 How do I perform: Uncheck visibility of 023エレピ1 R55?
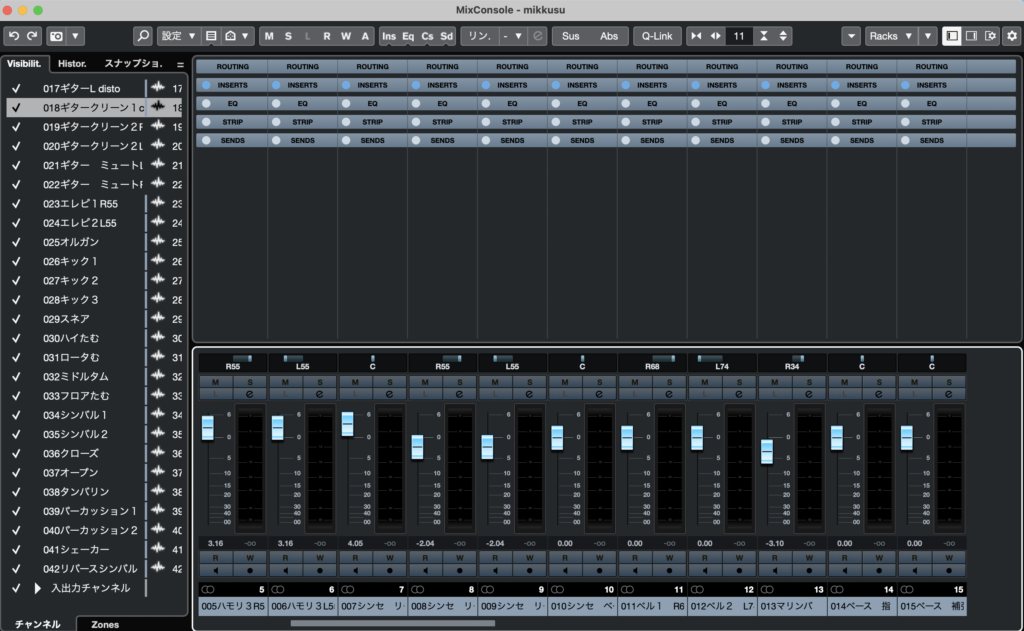click(x=16, y=204)
